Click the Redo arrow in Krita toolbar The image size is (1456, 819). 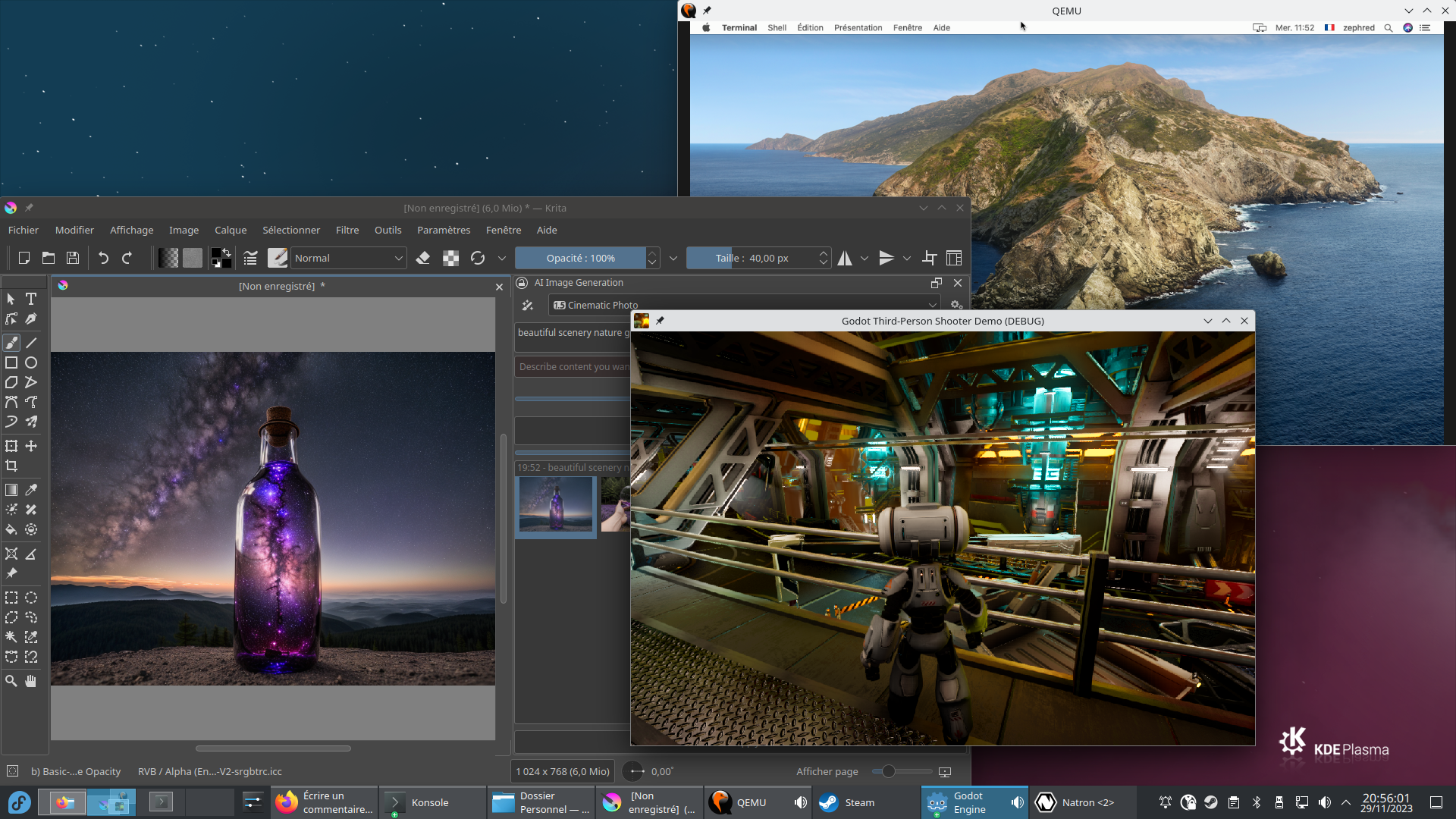point(127,258)
